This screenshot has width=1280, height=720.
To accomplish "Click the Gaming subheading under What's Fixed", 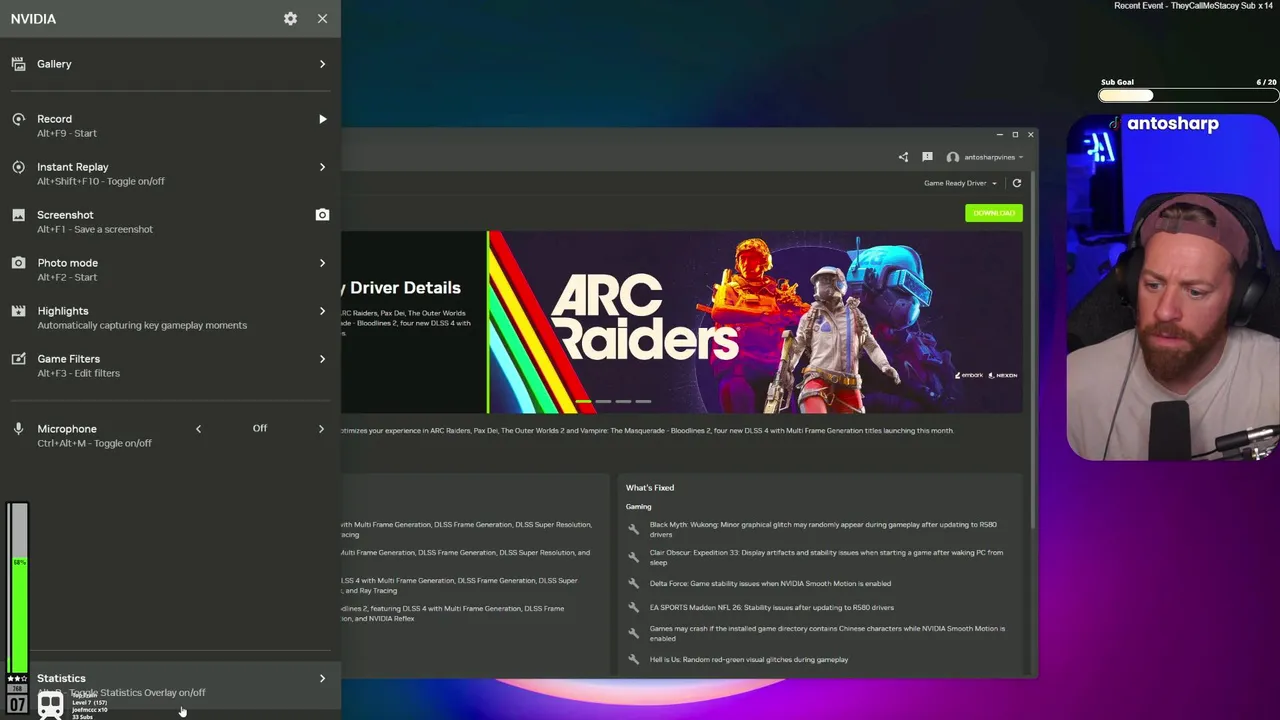I will (x=638, y=506).
